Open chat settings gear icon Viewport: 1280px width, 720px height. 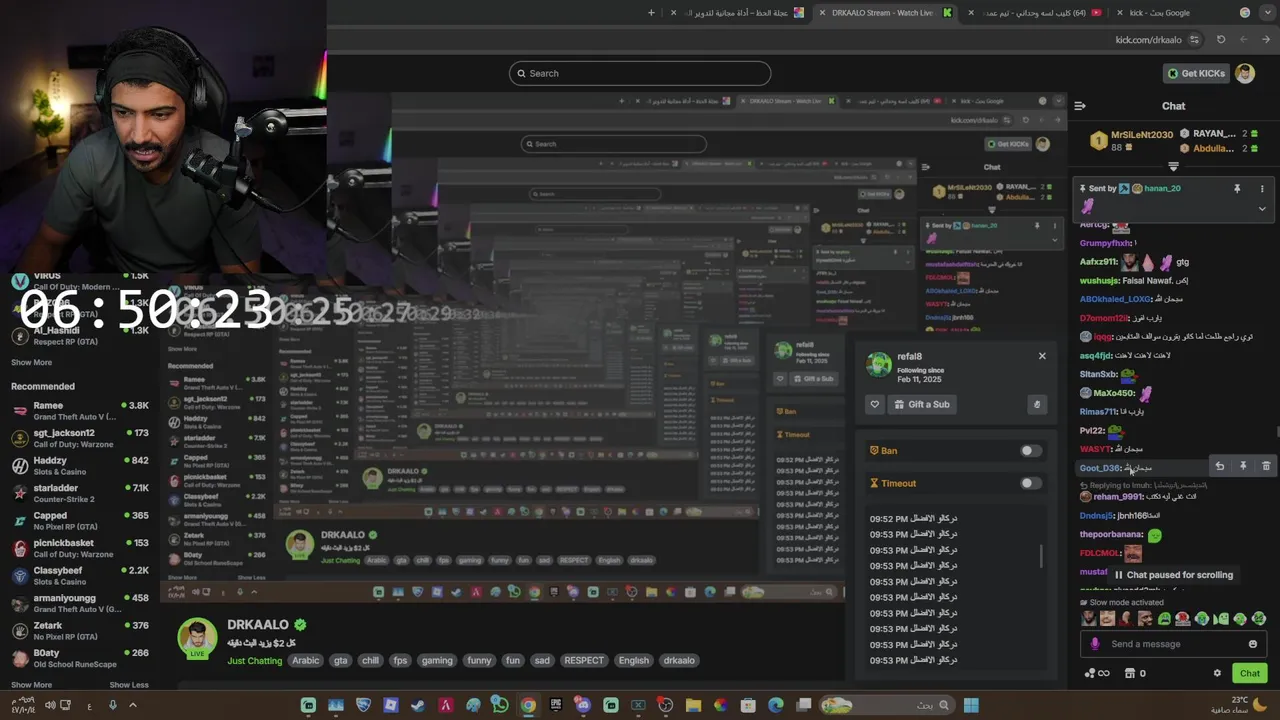pos(1217,673)
